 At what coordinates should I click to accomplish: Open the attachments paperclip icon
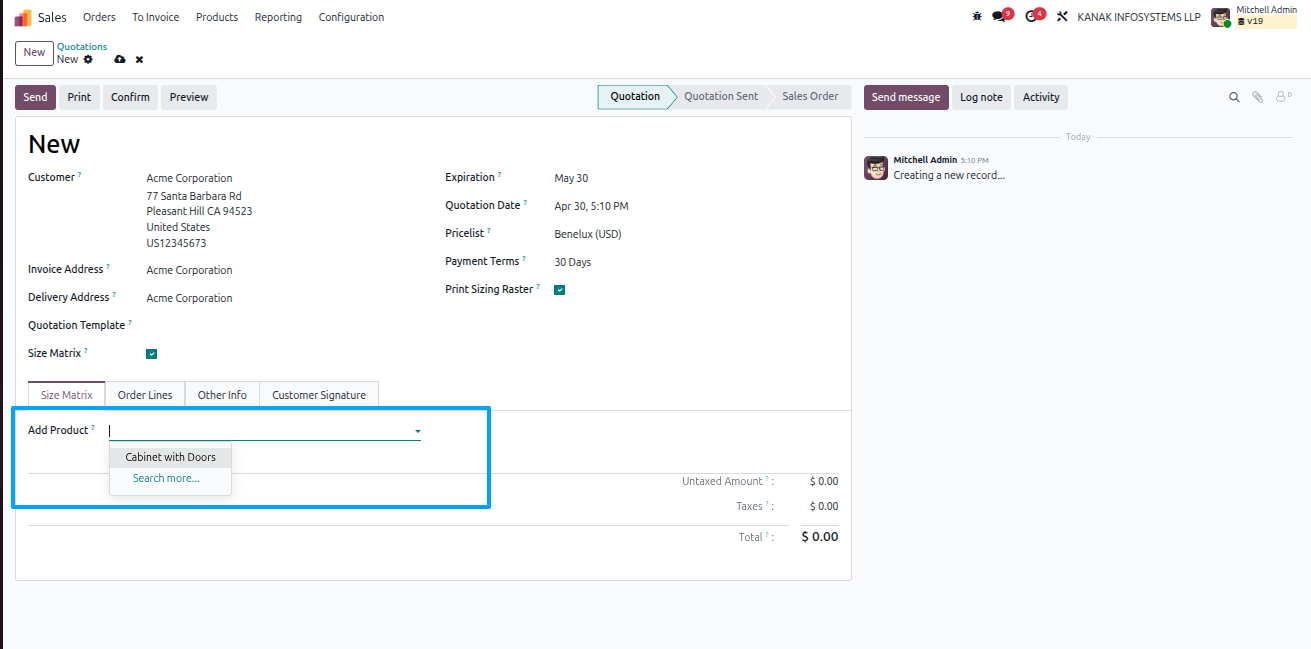(1258, 97)
